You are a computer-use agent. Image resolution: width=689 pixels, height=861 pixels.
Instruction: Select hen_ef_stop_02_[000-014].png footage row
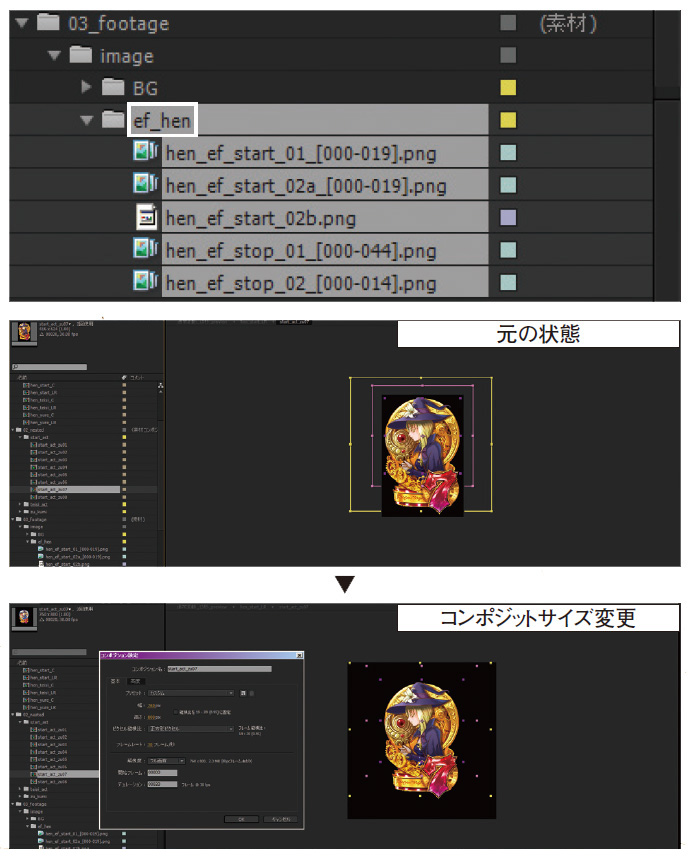[x=325, y=283]
